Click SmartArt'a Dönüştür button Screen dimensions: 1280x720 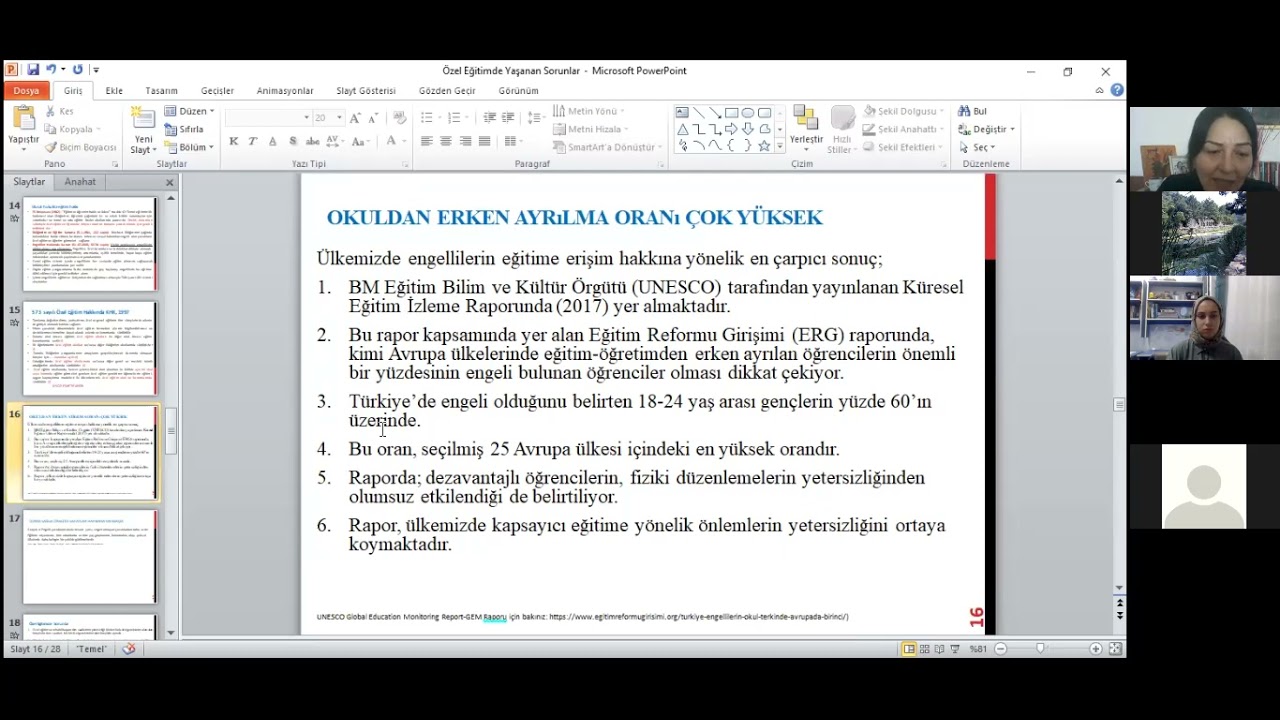pos(607,147)
